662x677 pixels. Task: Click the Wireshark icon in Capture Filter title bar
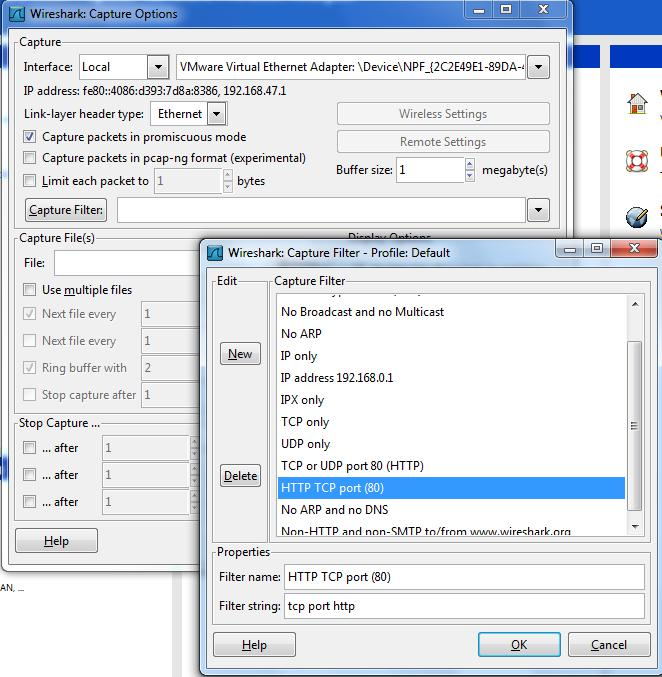[x=215, y=253]
